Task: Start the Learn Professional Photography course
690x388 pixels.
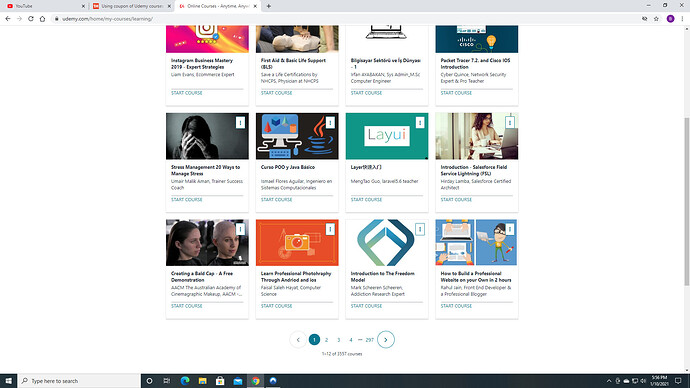Action: [276, 306]
